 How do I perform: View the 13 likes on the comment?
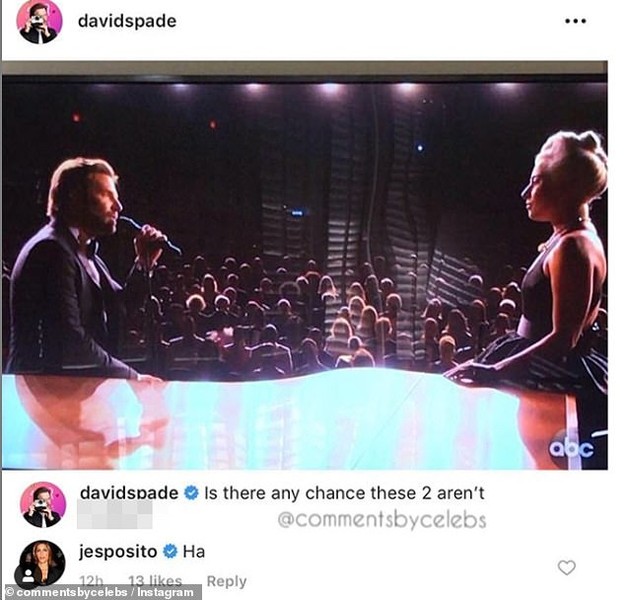155,581
